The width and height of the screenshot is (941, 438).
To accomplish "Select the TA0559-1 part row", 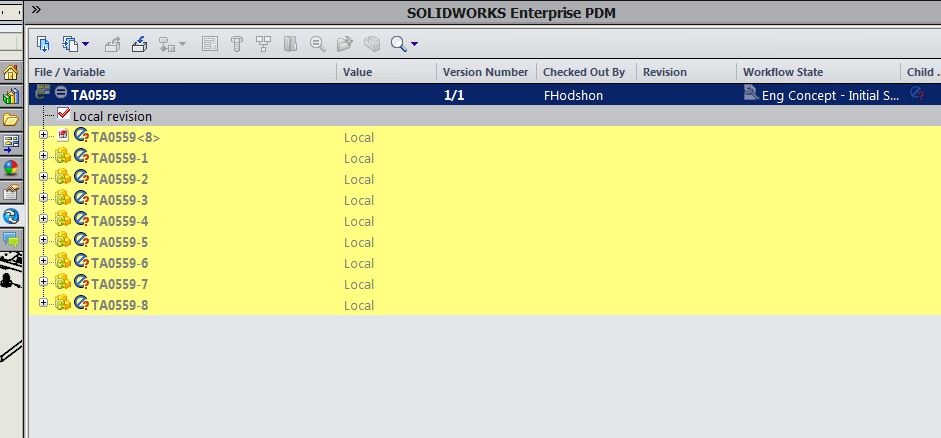I will (485, 158).
